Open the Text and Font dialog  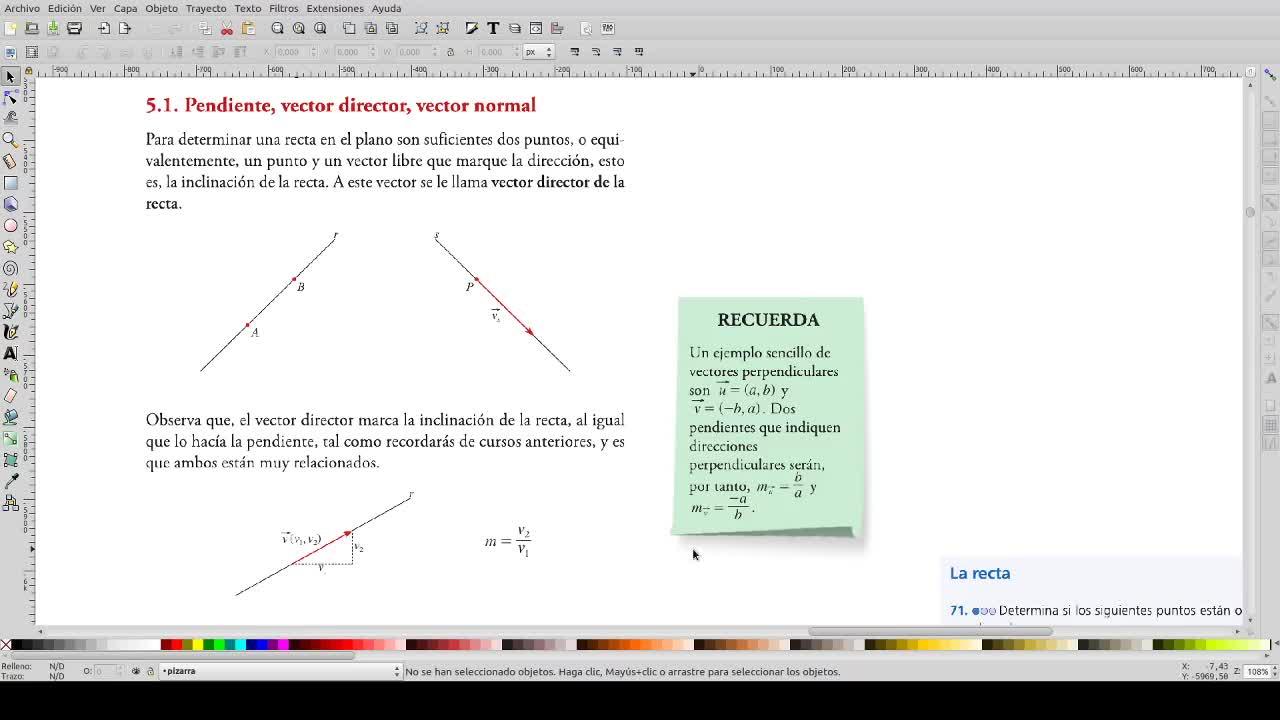[x=493, y=28]
